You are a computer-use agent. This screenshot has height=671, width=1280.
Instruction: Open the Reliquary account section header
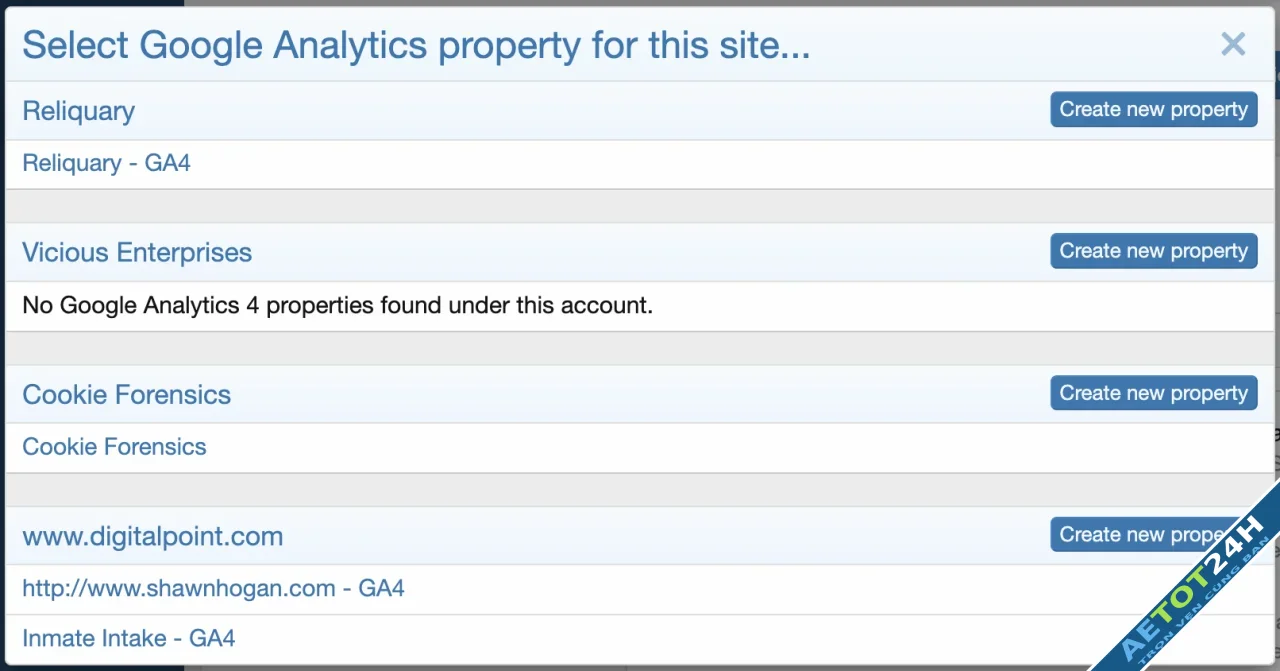tap(78, 111)
